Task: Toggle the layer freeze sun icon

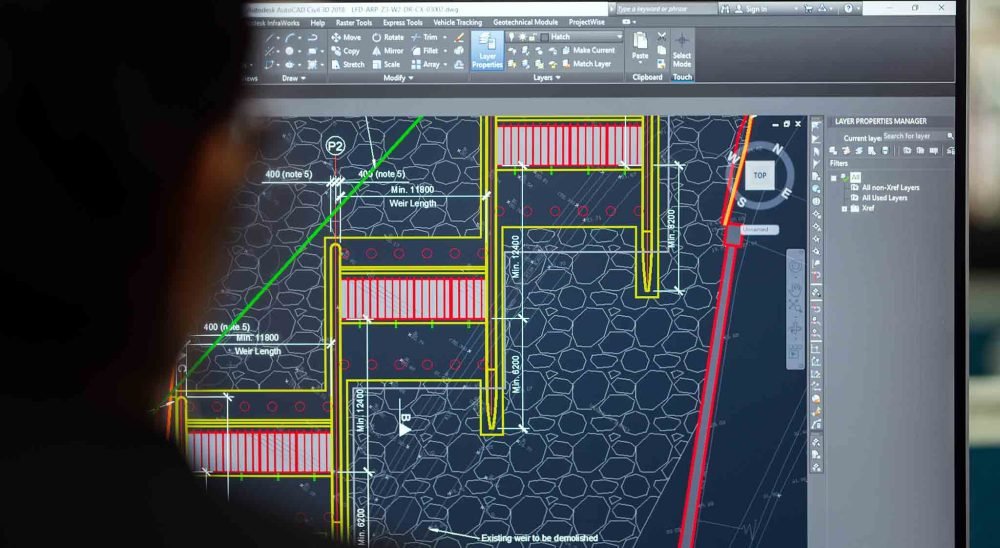Action: click(521, 37)
